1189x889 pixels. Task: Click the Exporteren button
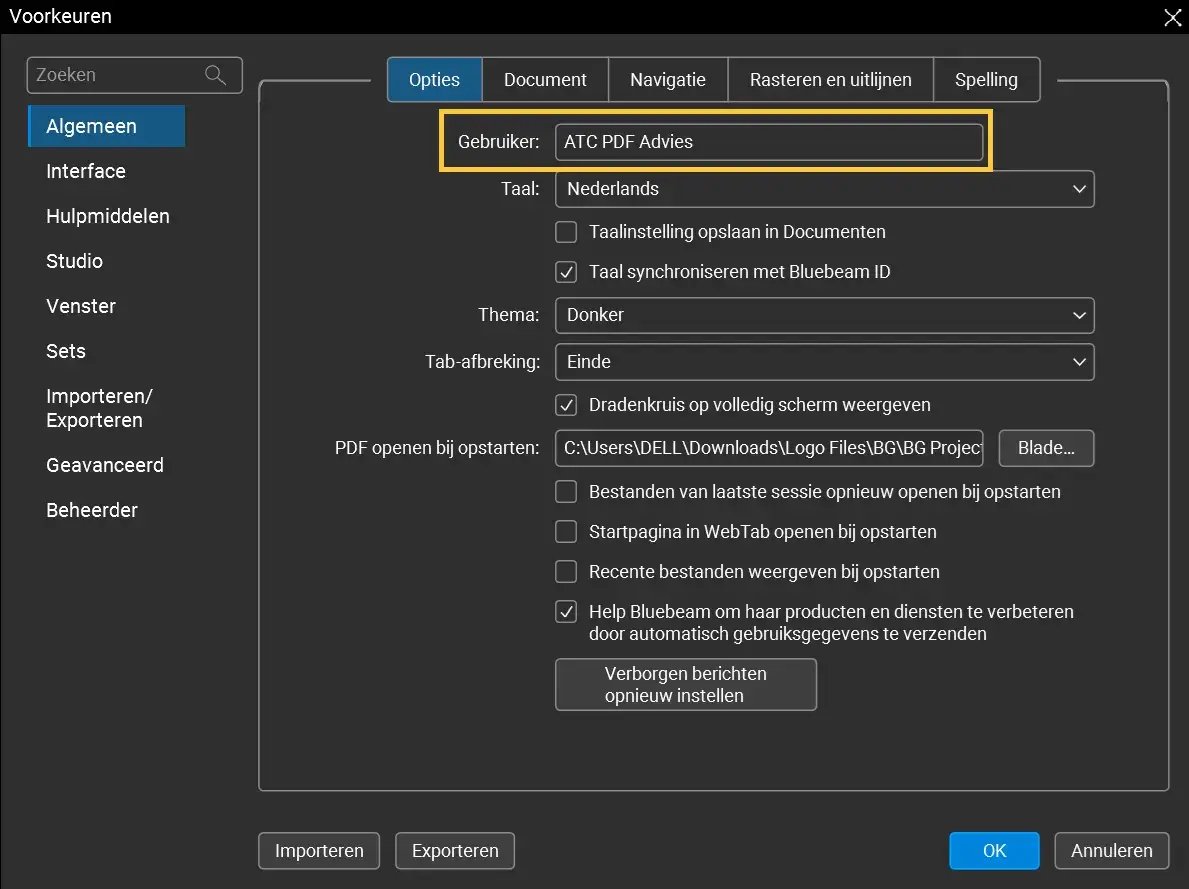(455, 851)
